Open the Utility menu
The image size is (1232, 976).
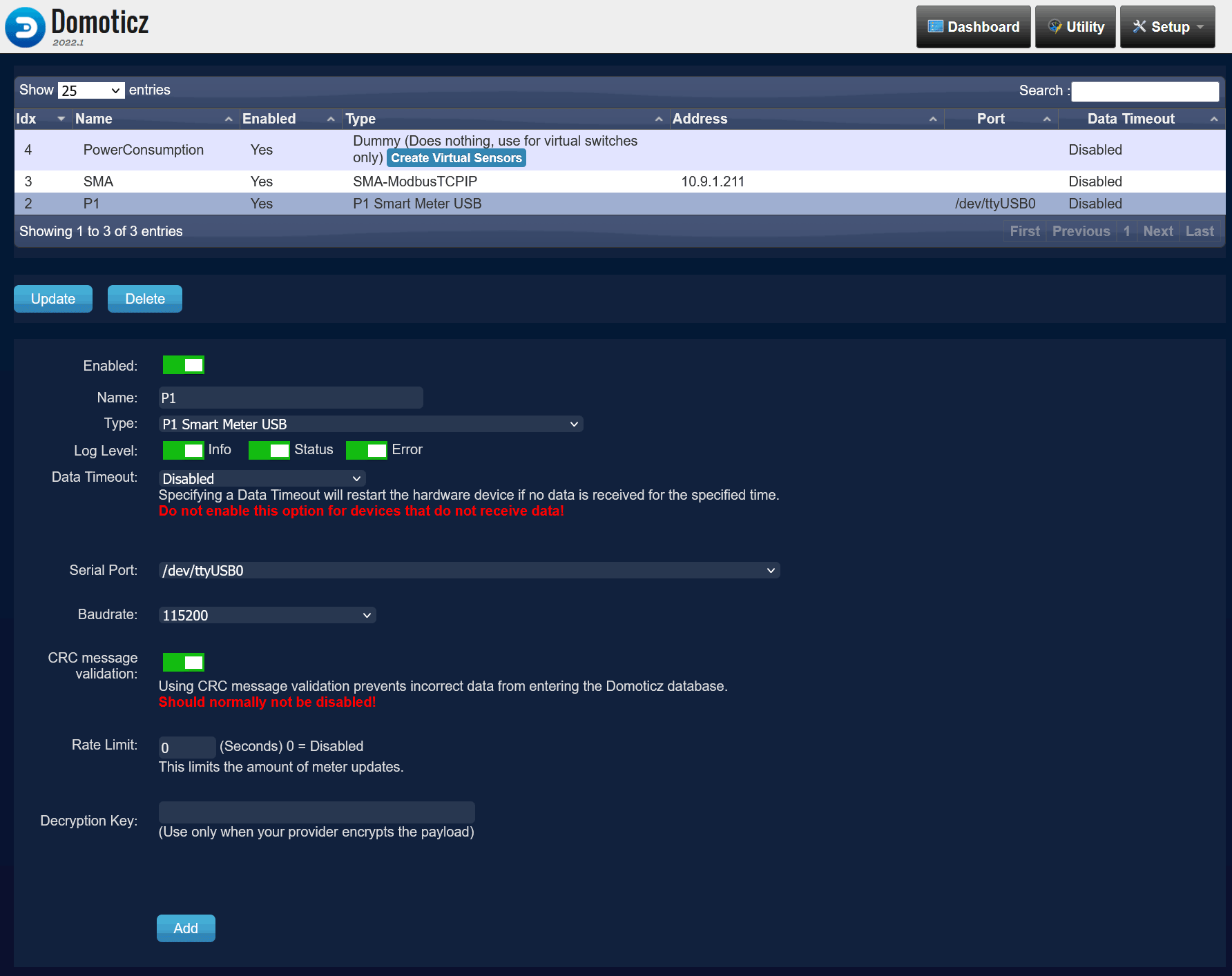click(x=1075, y=27)
